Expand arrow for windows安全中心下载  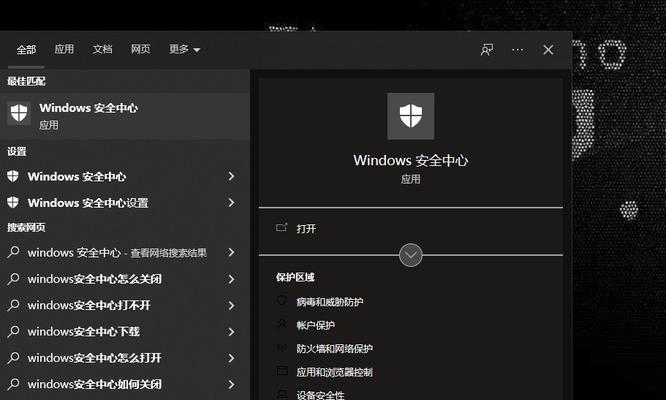pos(231,332)
